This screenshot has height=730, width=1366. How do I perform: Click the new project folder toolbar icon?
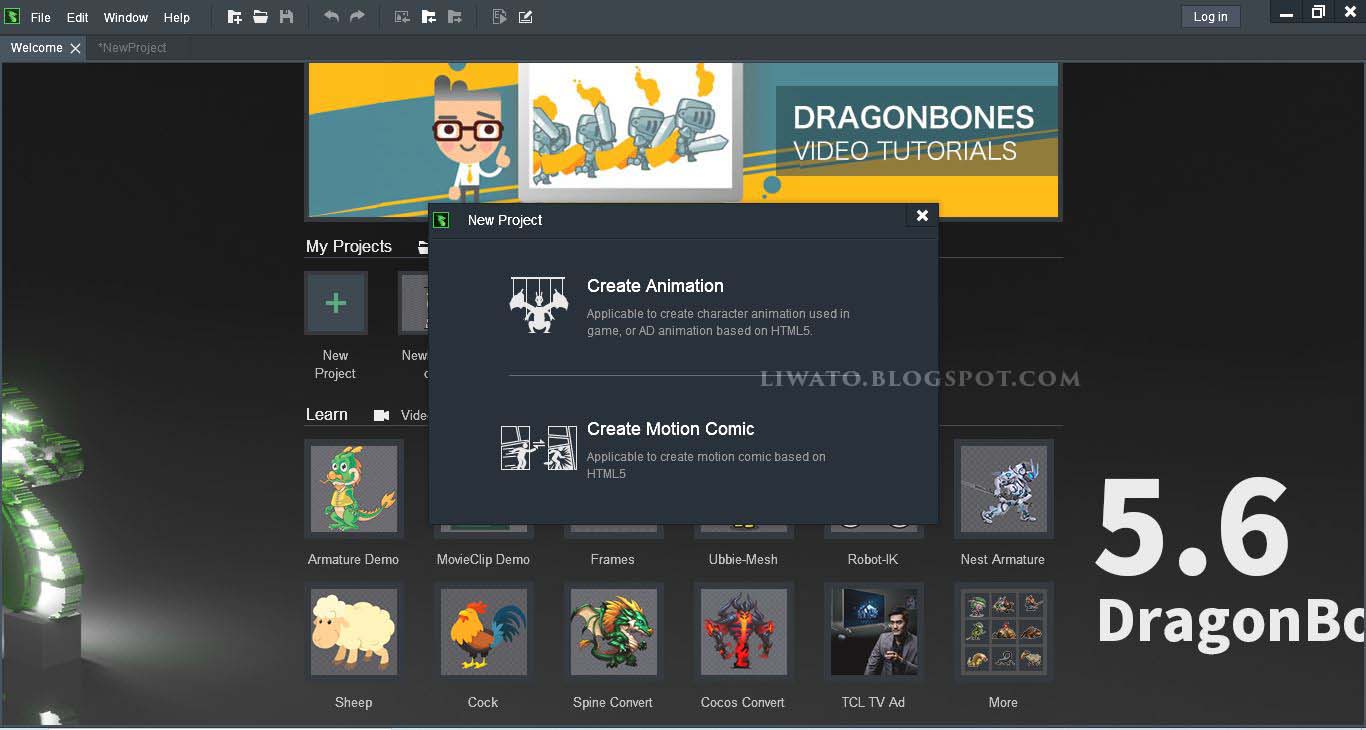[235, 17]
